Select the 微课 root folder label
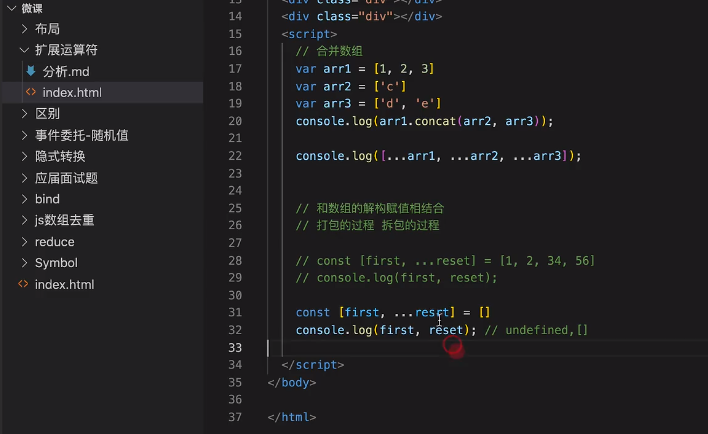 [32, 8]
